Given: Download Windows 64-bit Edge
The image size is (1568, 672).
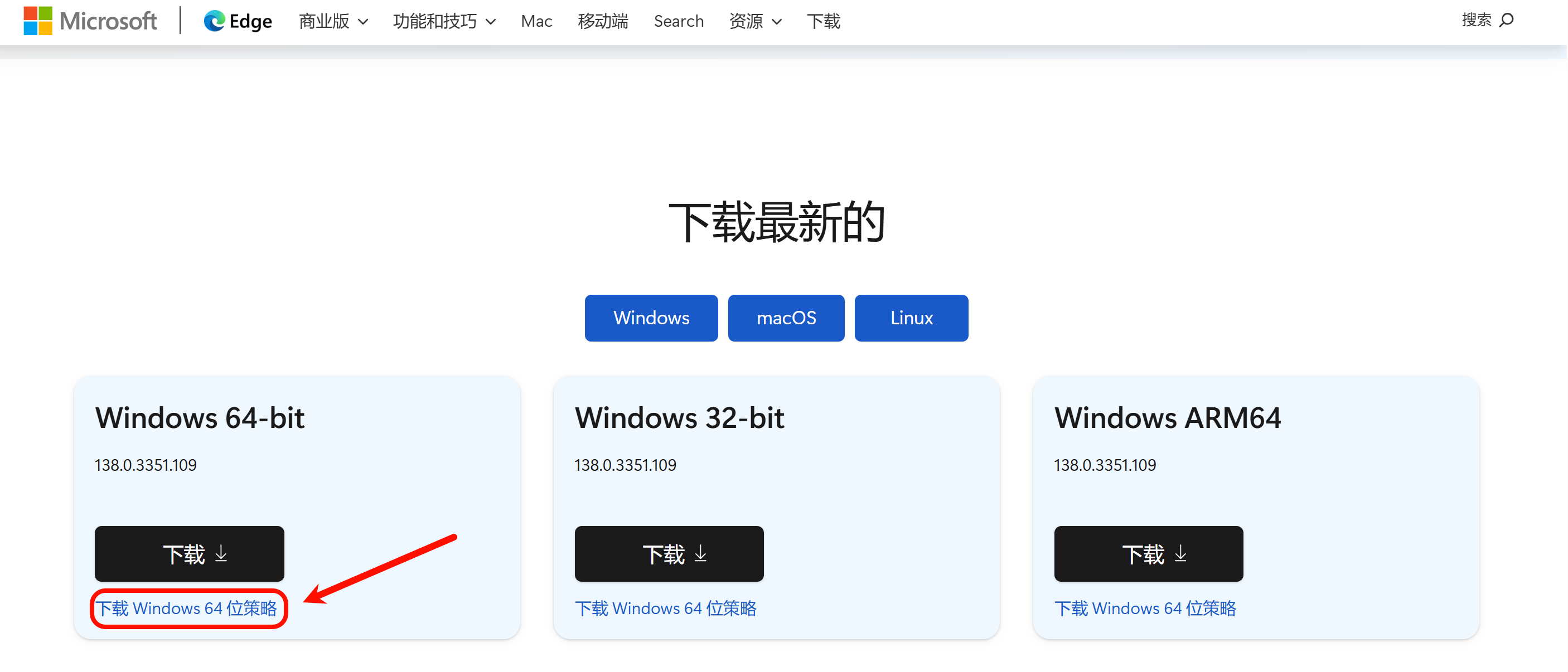Looking at the screenshot, I should tap(189, 554).
